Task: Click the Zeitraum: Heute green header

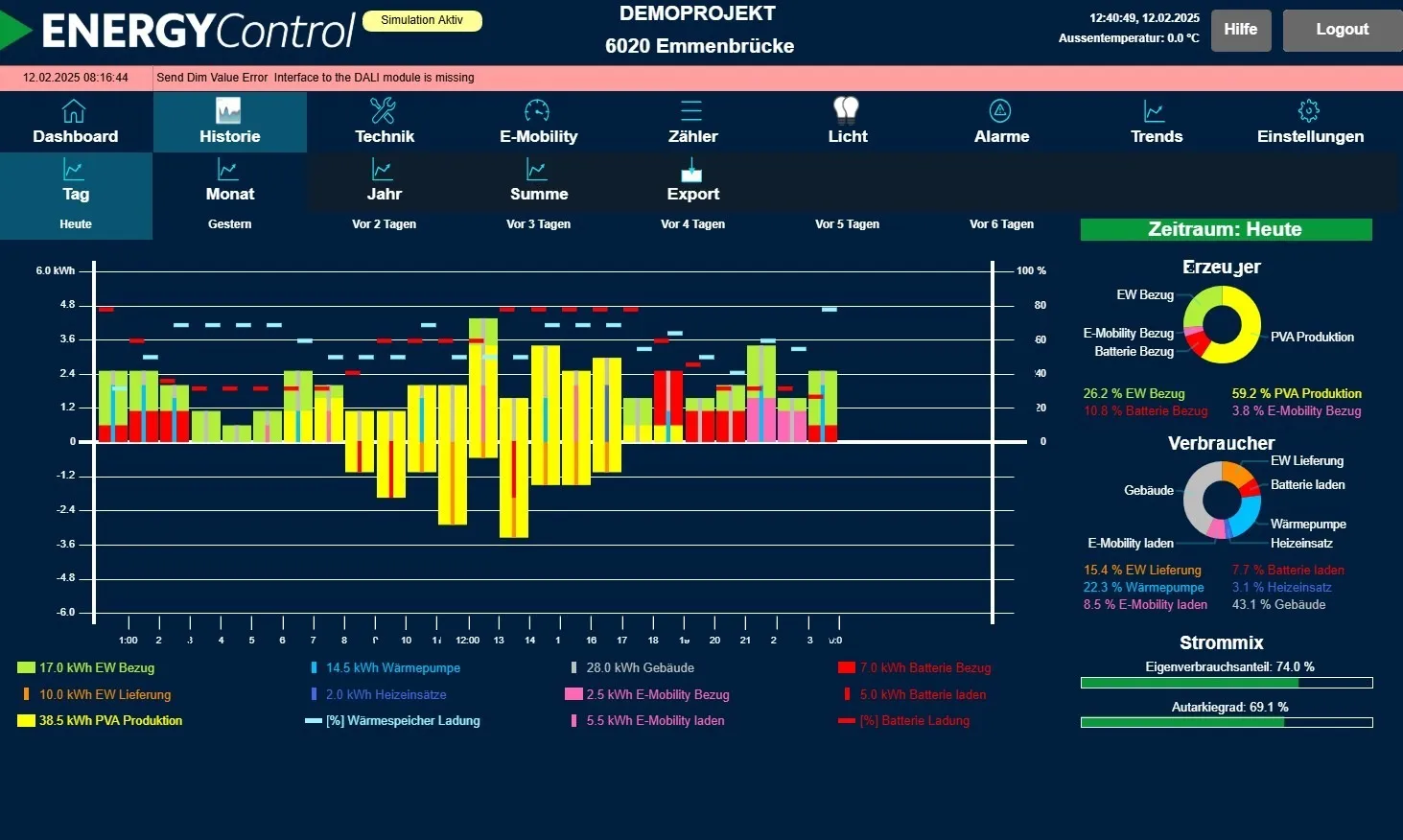Action: (x=1227, y=229)
